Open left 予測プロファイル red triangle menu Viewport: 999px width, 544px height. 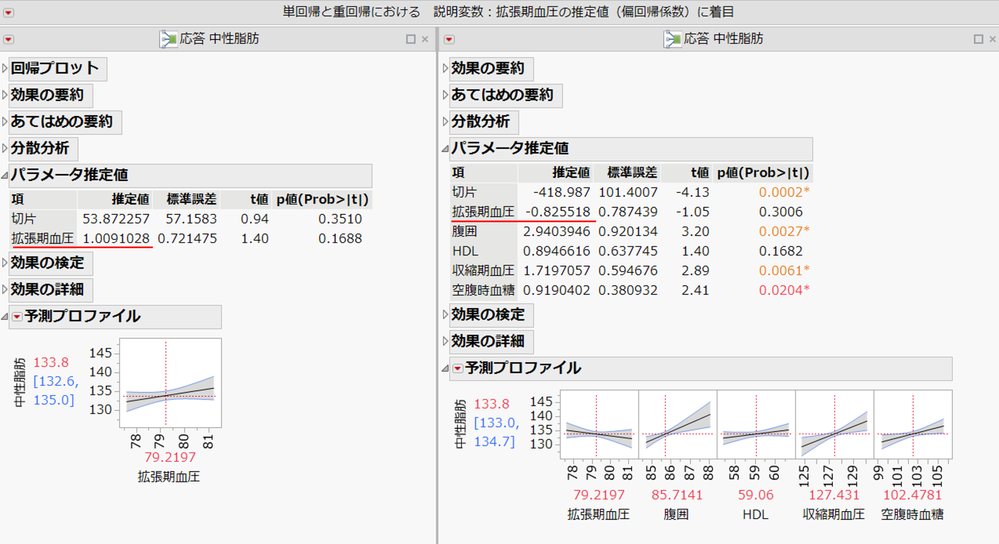[x=17, y=317]
